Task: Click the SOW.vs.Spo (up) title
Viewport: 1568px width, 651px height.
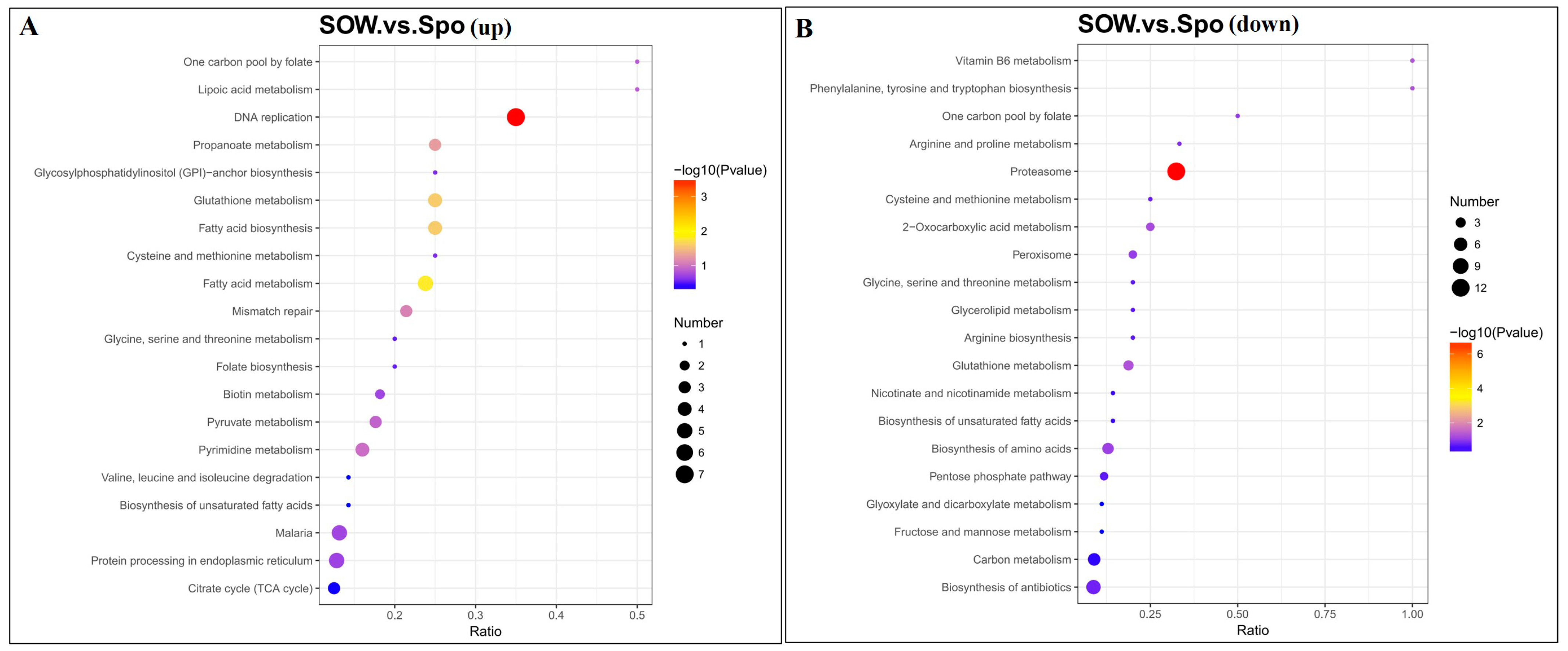Action: [x=415, y=26]
